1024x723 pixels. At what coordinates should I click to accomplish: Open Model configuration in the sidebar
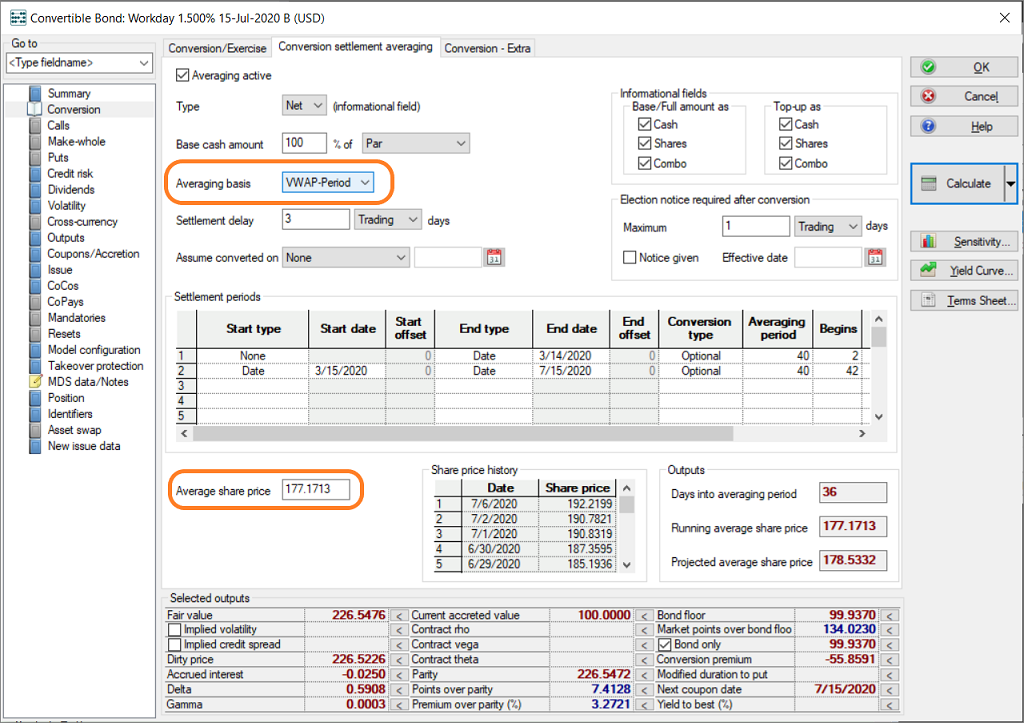tap(94, 350)
